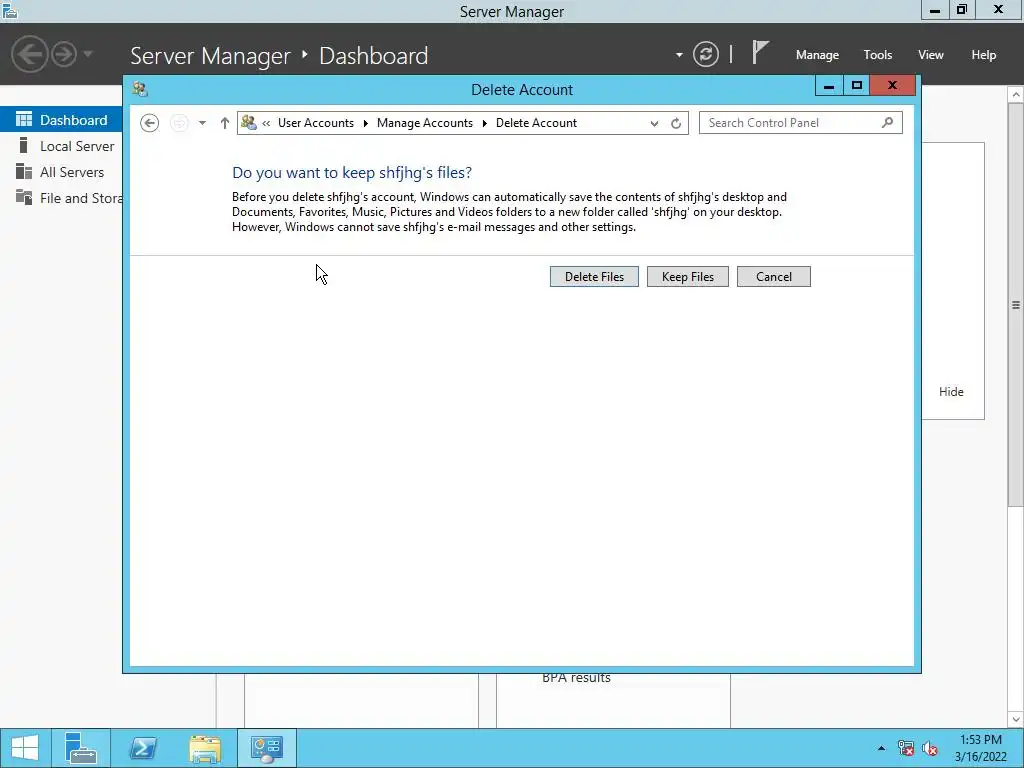Open clock showing 1:53 PM

point(980,748)
